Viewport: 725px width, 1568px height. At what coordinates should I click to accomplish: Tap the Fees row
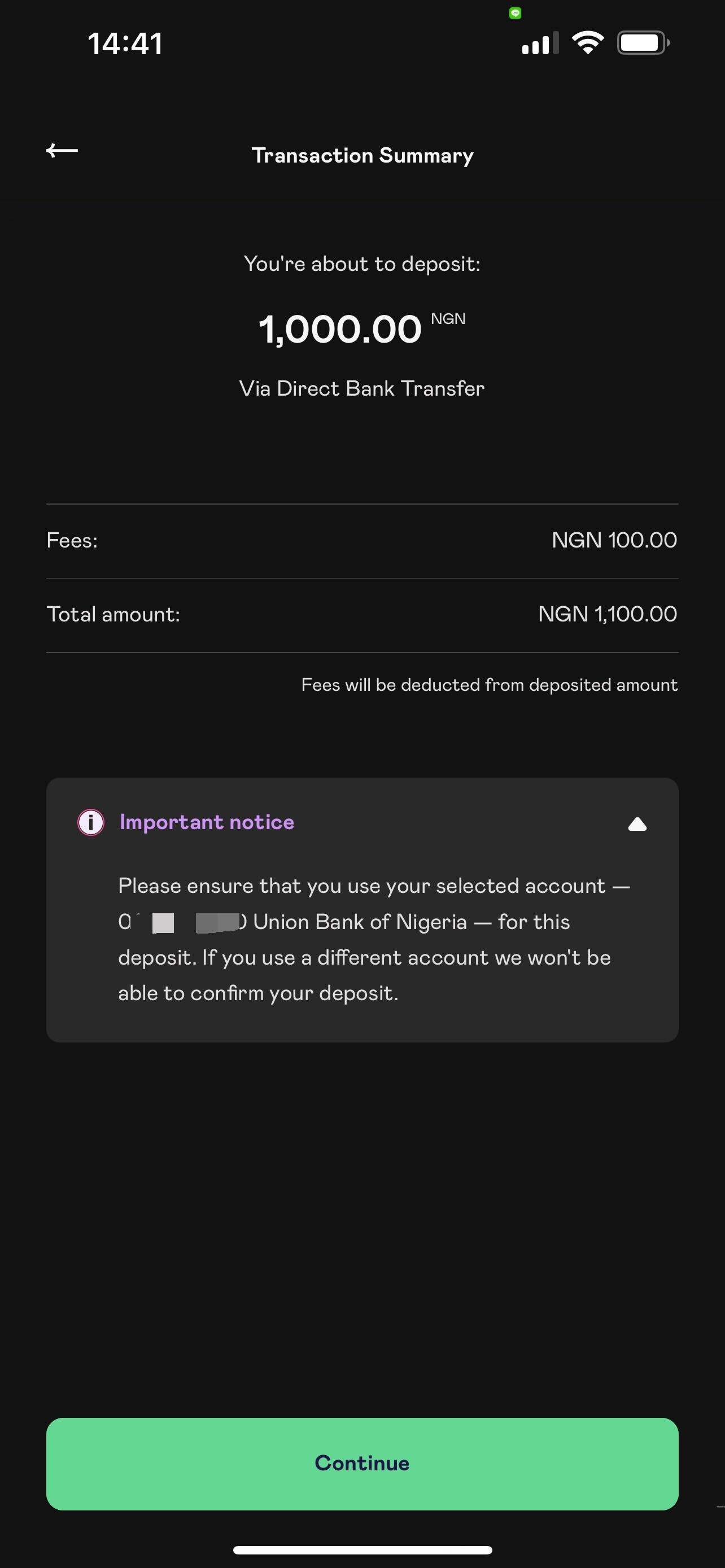(362, 541)
